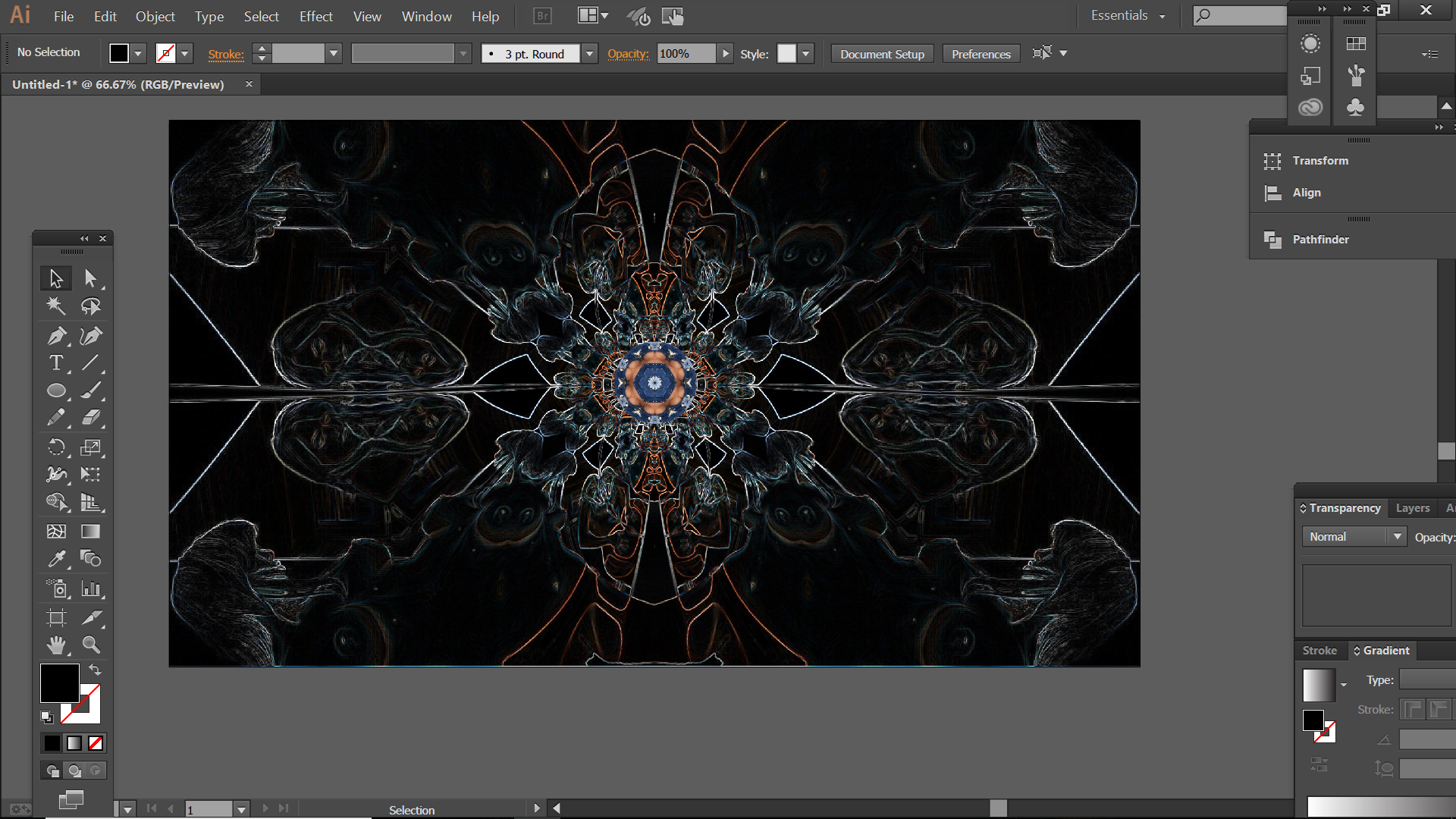Screen dimensions: 1456x819
Task: Select the Selection tool arrow
Action: pyautogui.click(x=56, y=278)
